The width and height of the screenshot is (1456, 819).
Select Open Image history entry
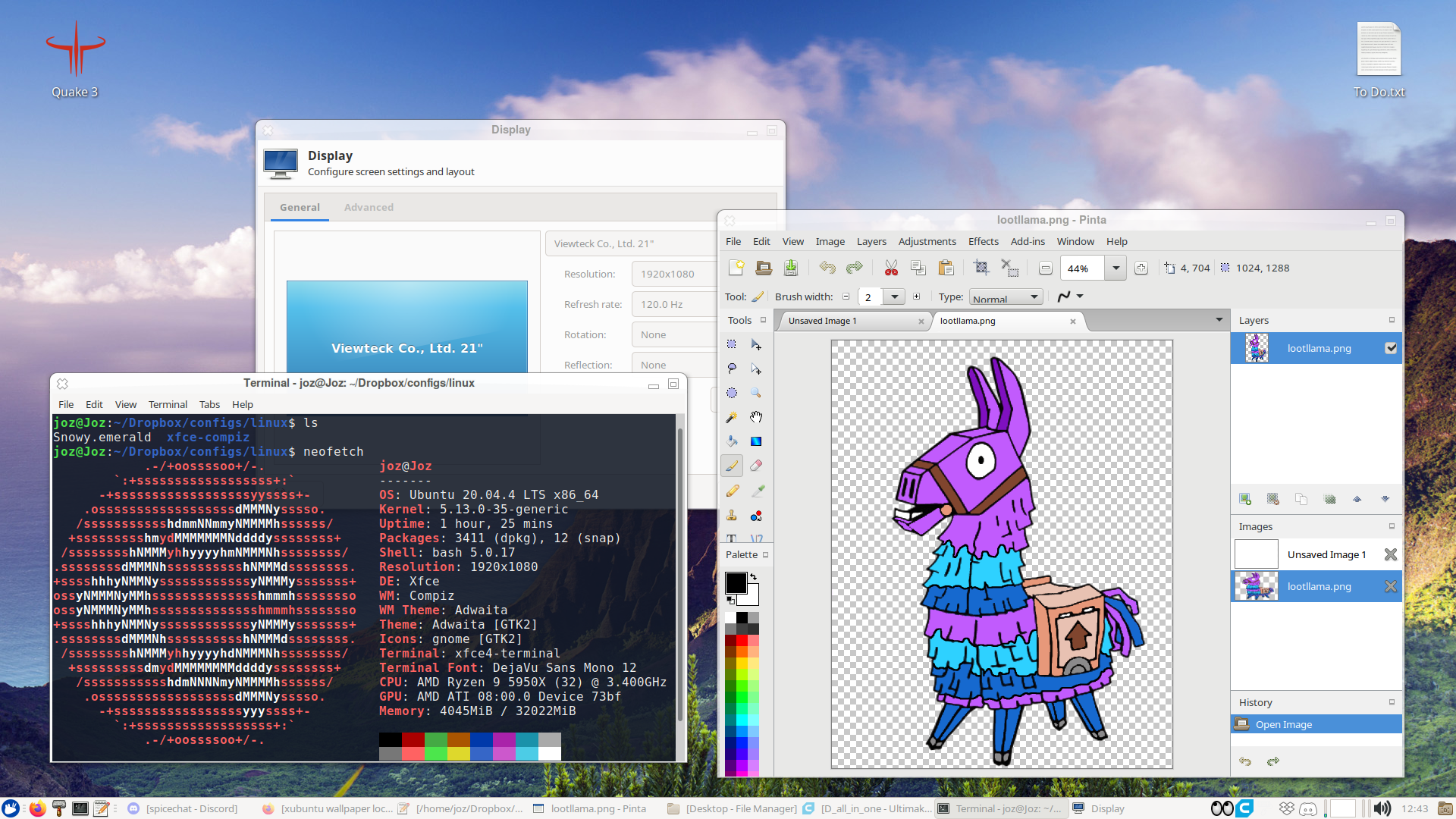pos(1316,724)
